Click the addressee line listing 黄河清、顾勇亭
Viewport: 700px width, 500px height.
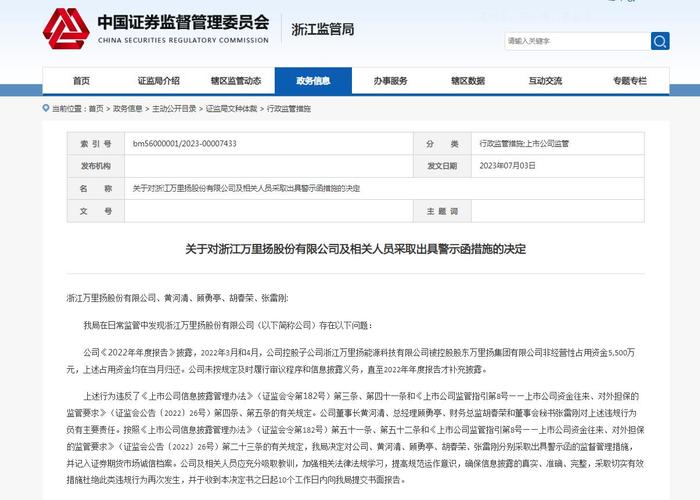(x=177, y=298)
